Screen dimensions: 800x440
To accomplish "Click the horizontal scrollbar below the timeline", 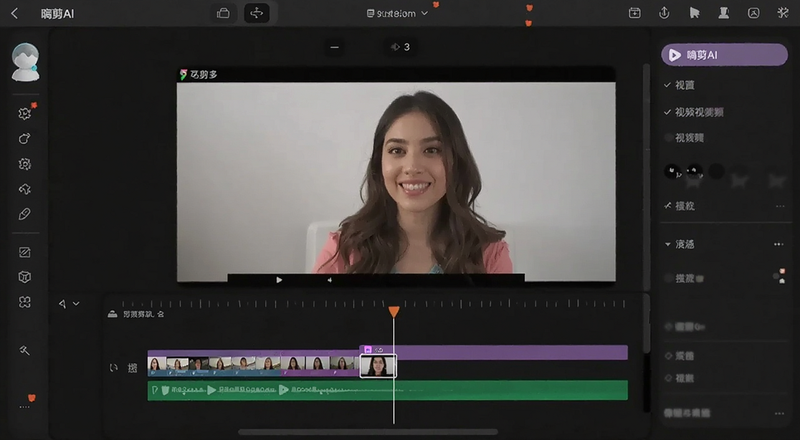I will [367, 432].
